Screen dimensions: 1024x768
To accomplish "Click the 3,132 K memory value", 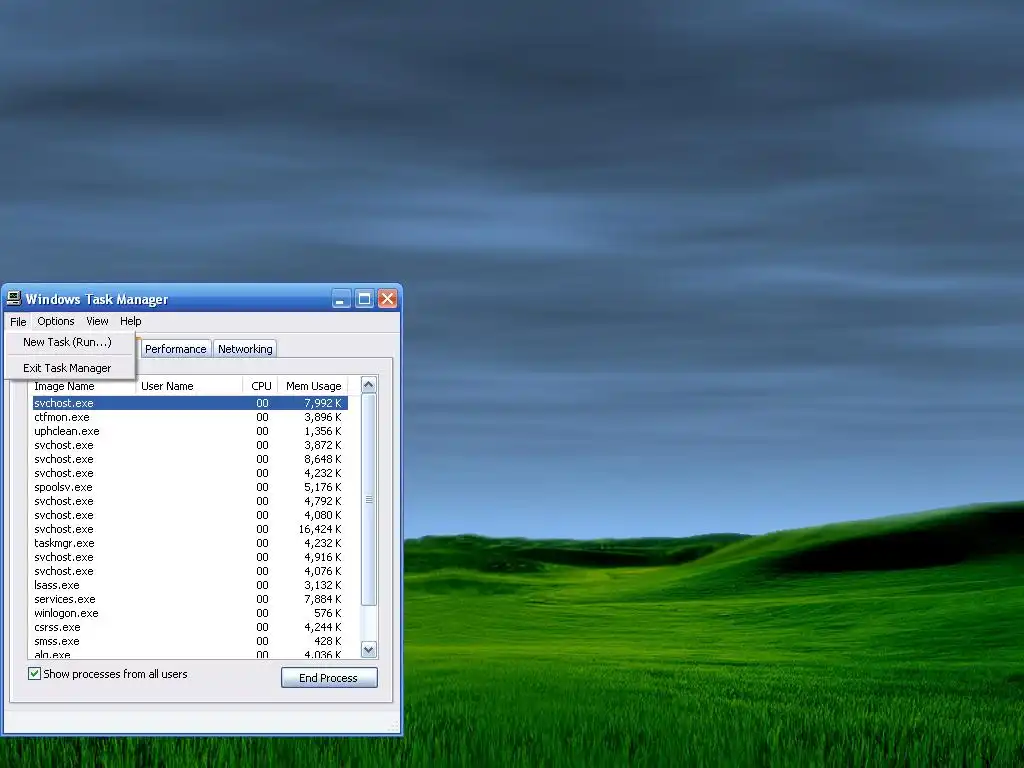I will click(323, 586).
